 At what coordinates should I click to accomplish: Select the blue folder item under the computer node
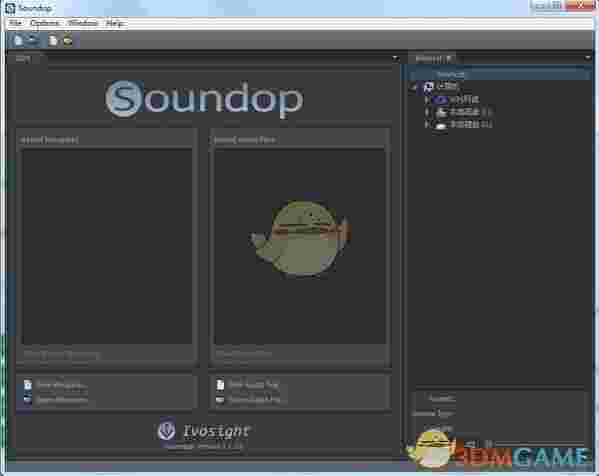coord(457,100)
